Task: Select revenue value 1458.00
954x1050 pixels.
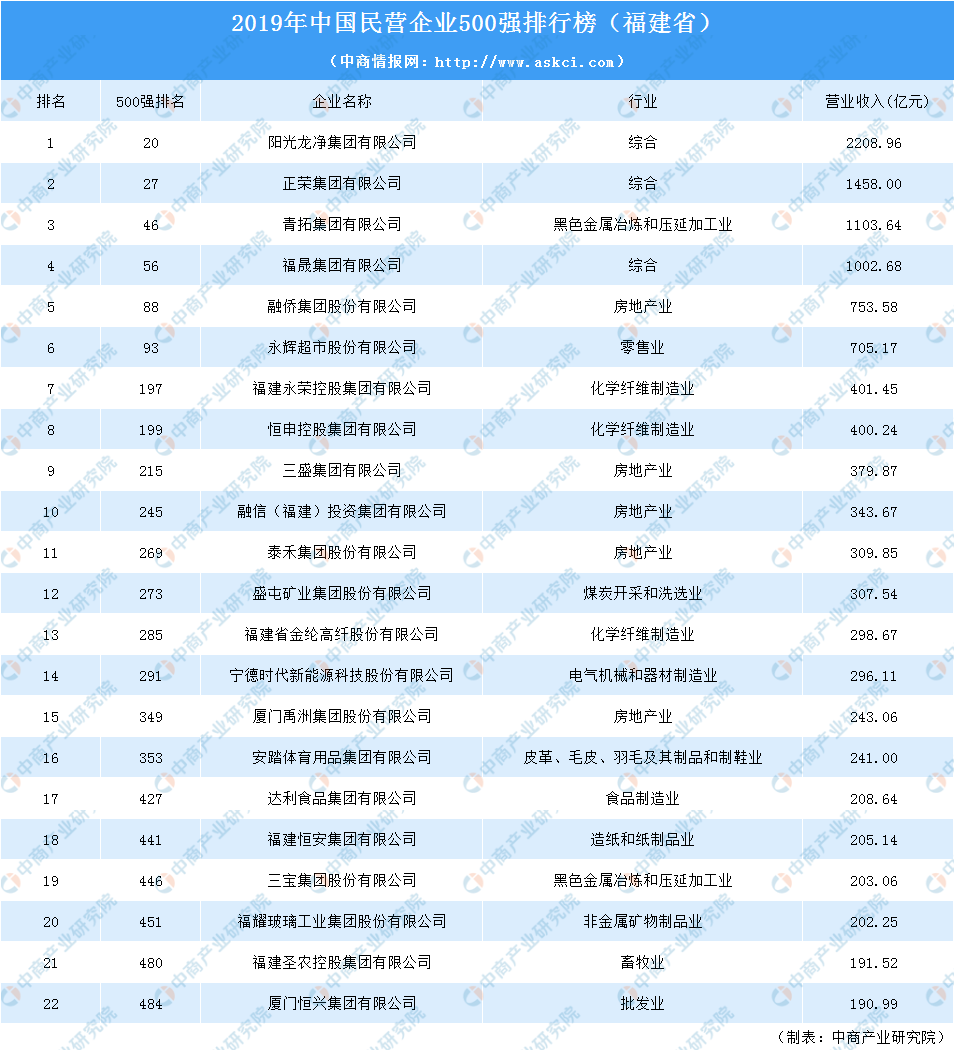Action: click(x=874, y=184)
